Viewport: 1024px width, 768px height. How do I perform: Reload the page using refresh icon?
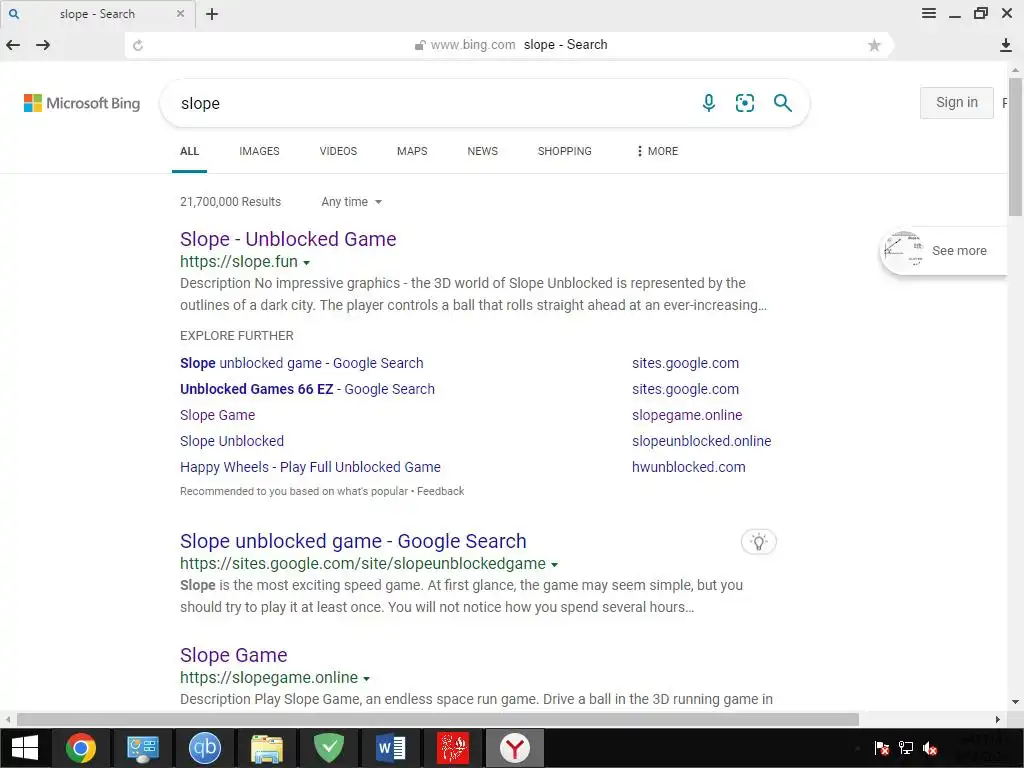(x=138, y=45)
